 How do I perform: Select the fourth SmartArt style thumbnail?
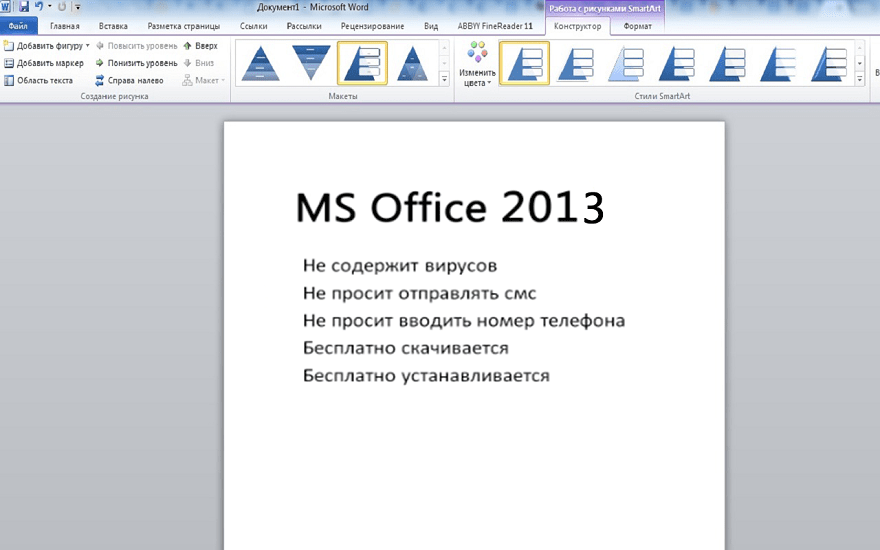coord(677,63)
